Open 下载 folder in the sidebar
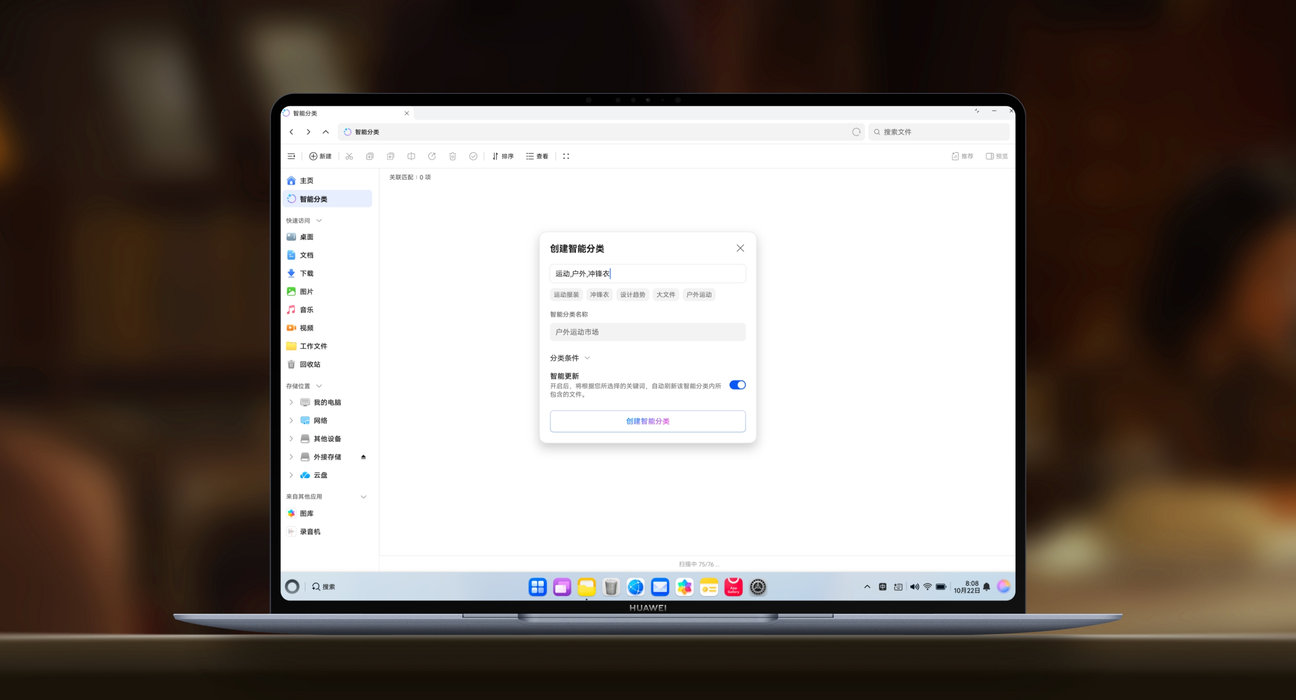1296x700 pixels. (x=306, y=273)
